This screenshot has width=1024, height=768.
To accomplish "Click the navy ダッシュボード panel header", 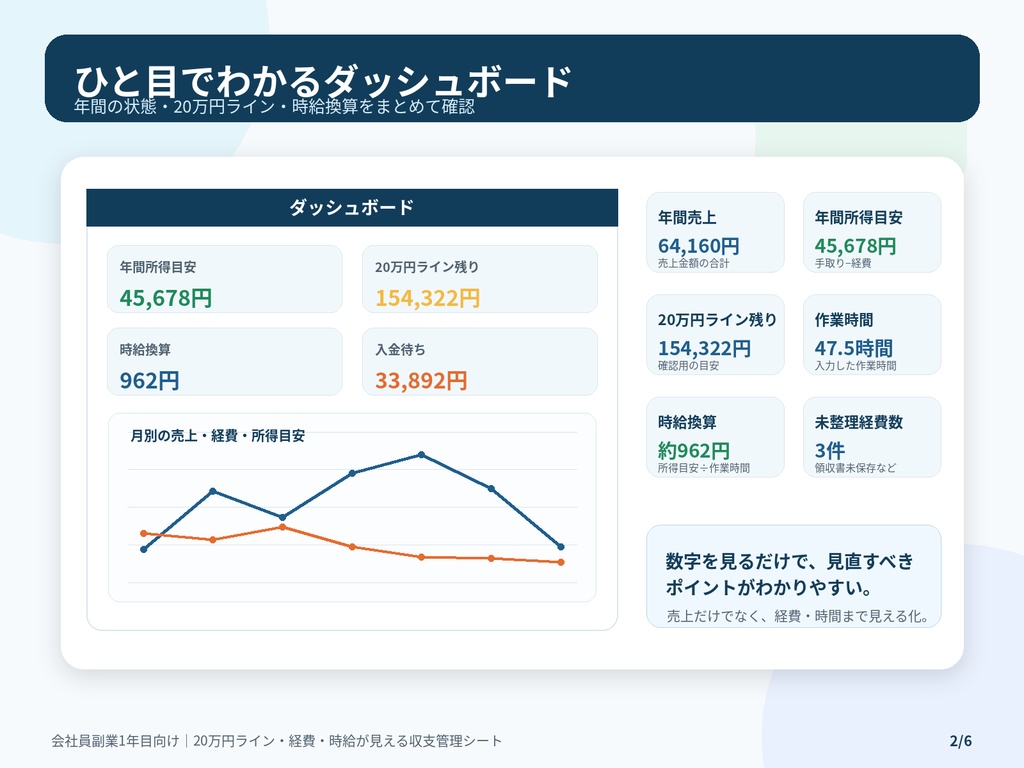I will (x=352, y=208).
